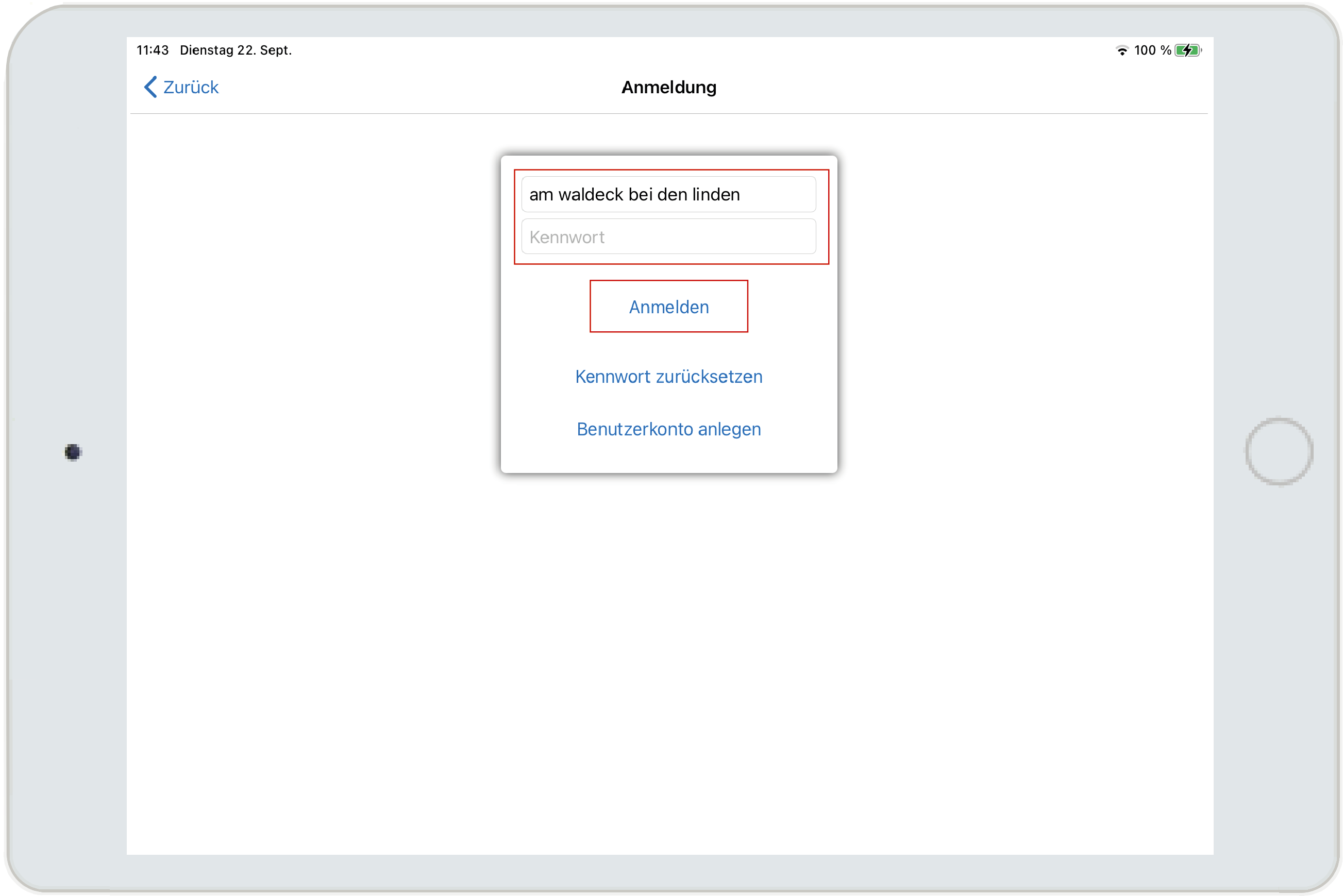Tap the iPad front camera lens

point(73,452)
